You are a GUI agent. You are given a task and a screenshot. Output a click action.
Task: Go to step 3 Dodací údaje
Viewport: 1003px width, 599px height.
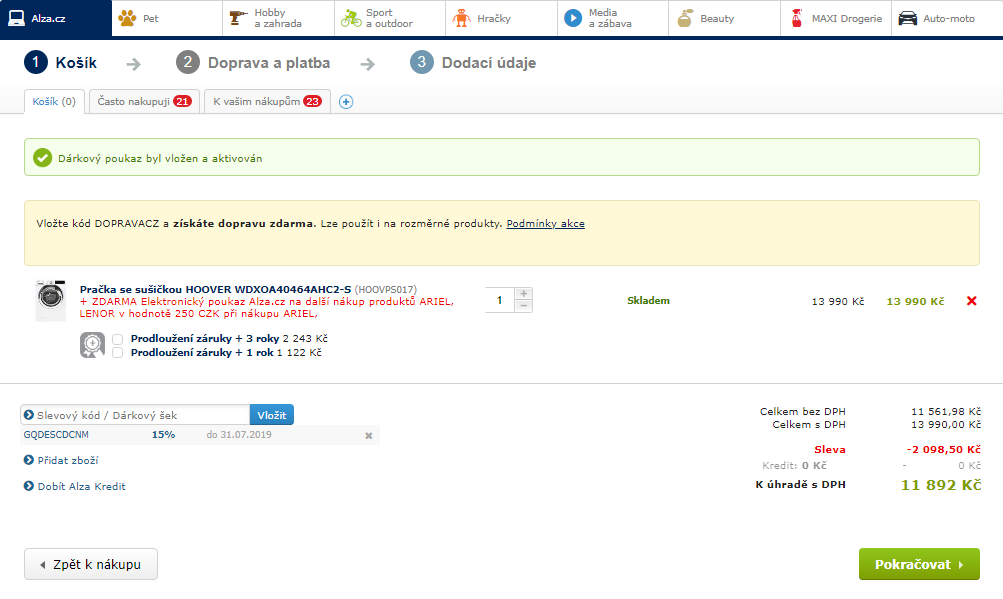pyautogui.click(x=473, y=63)
